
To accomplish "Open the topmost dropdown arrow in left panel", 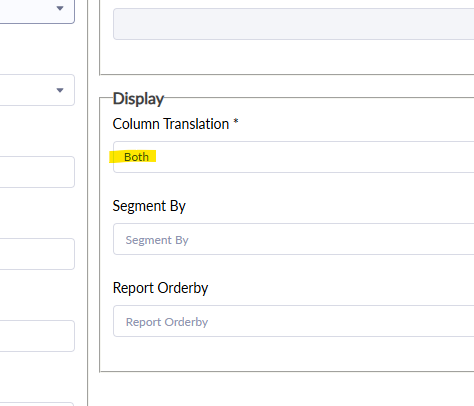I will tap(60, 8).
